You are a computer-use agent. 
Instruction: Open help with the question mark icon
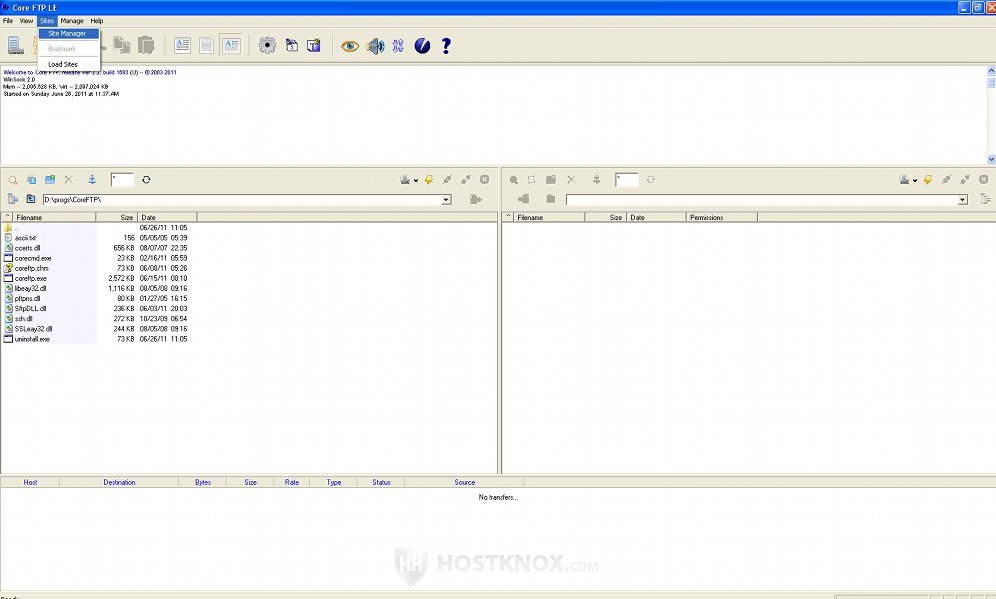pos(446,46)
